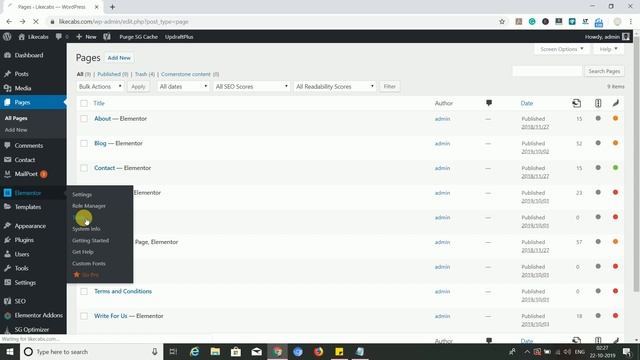Click the links count column header icon

[576, 103]
